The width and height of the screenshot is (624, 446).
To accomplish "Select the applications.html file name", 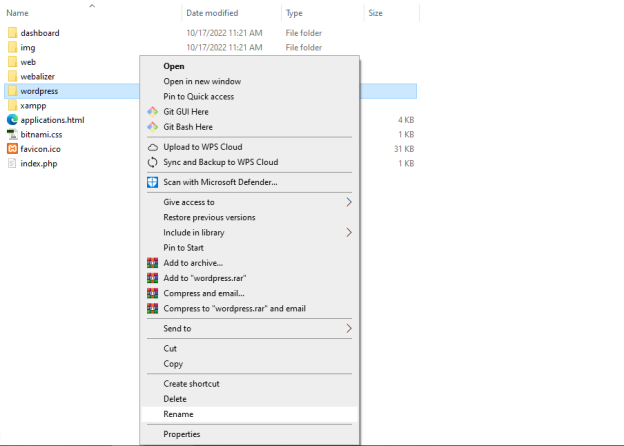I will click(53, 120).
